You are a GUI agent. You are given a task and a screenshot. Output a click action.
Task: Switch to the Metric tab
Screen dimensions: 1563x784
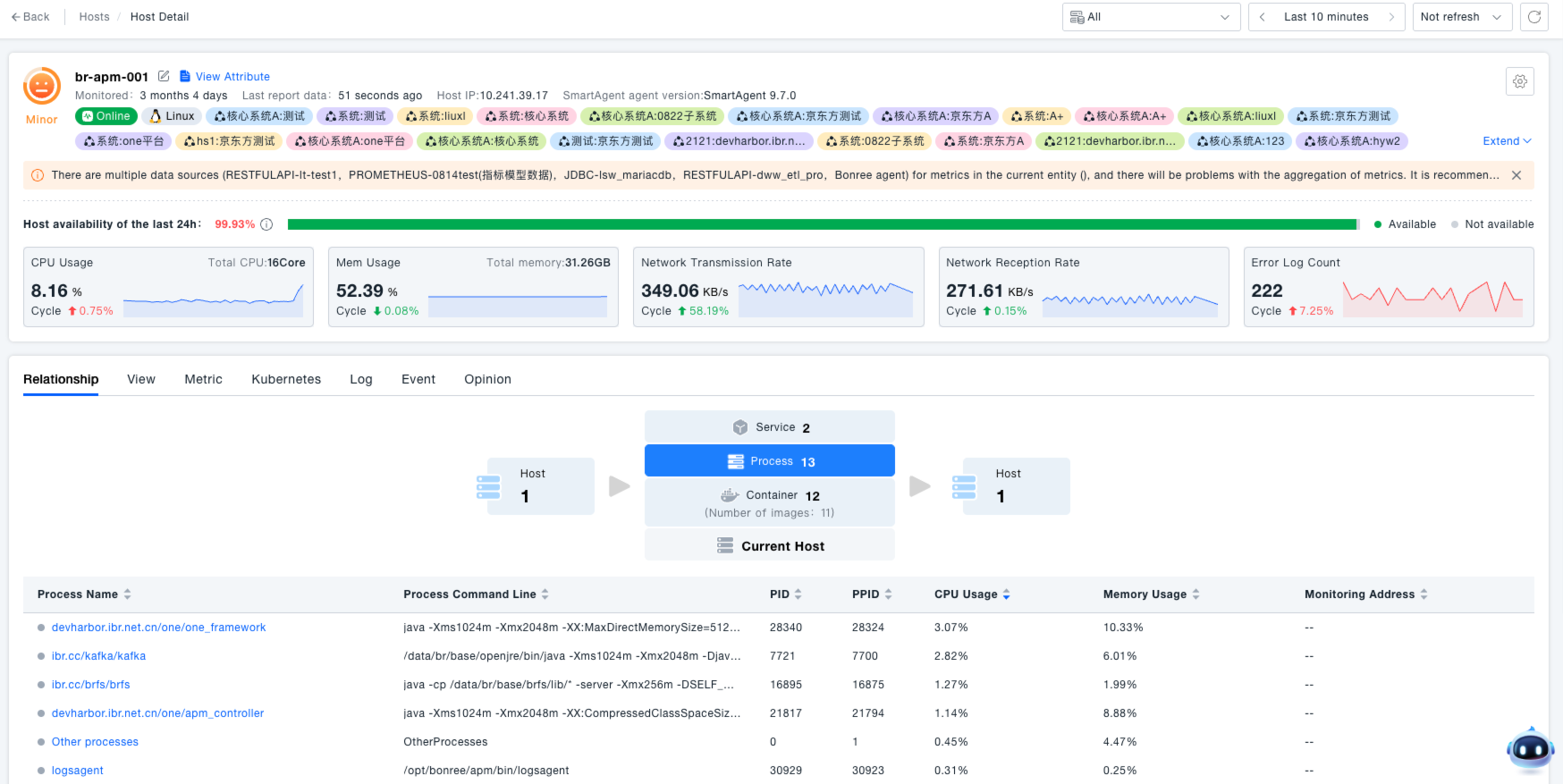(x=203, y=379)
